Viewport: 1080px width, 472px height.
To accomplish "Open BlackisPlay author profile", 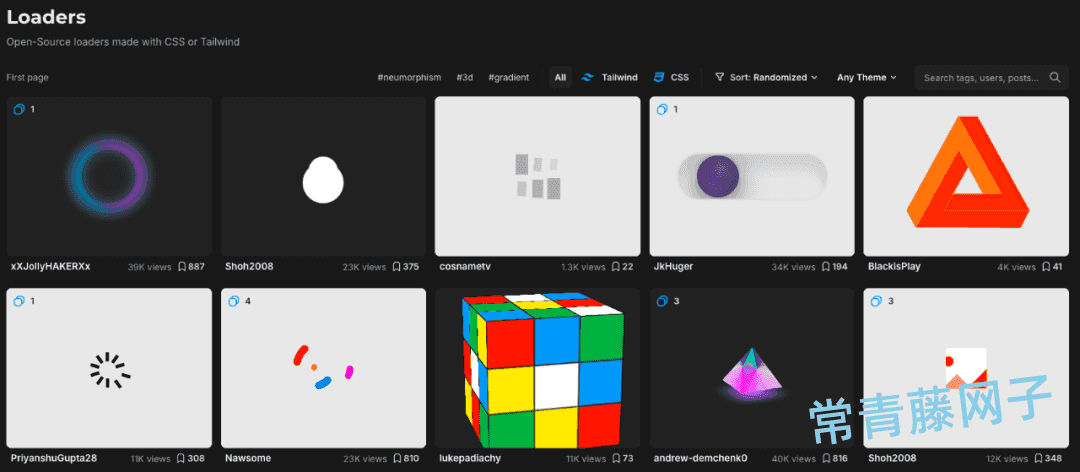I will coord(894,266).
